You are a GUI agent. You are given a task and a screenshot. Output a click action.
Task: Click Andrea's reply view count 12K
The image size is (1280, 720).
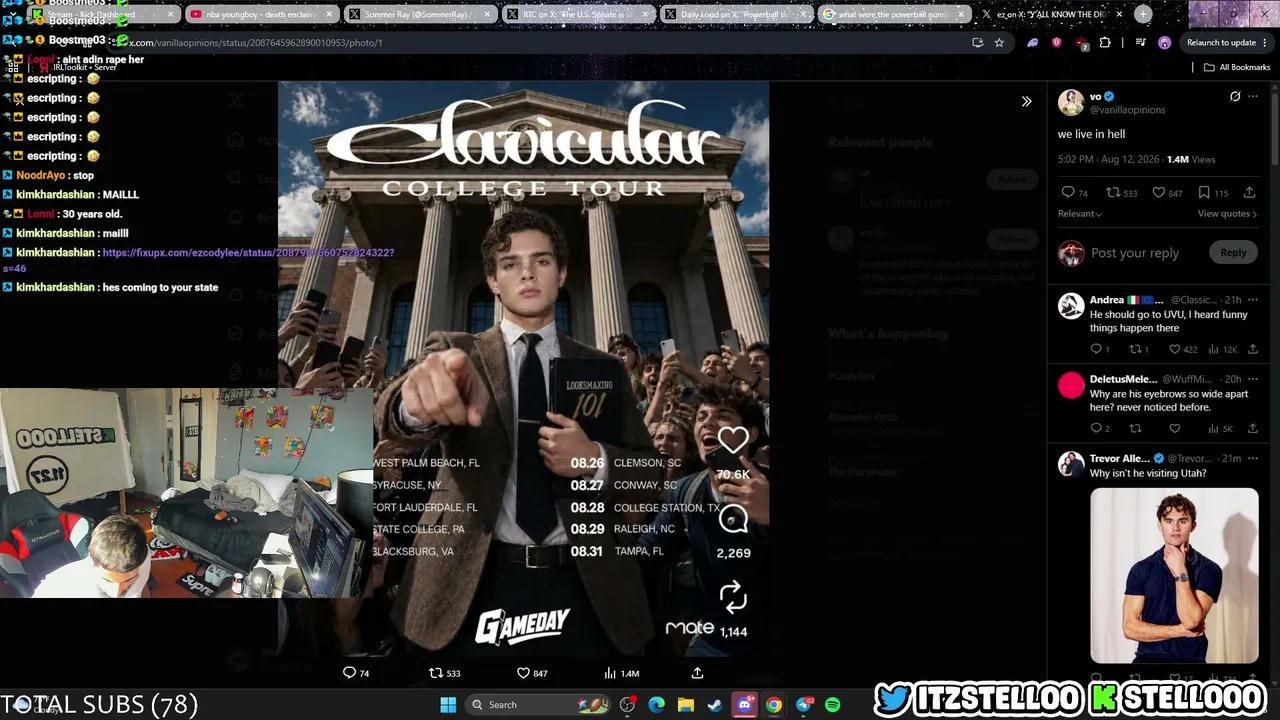[x=1223, y=349]
